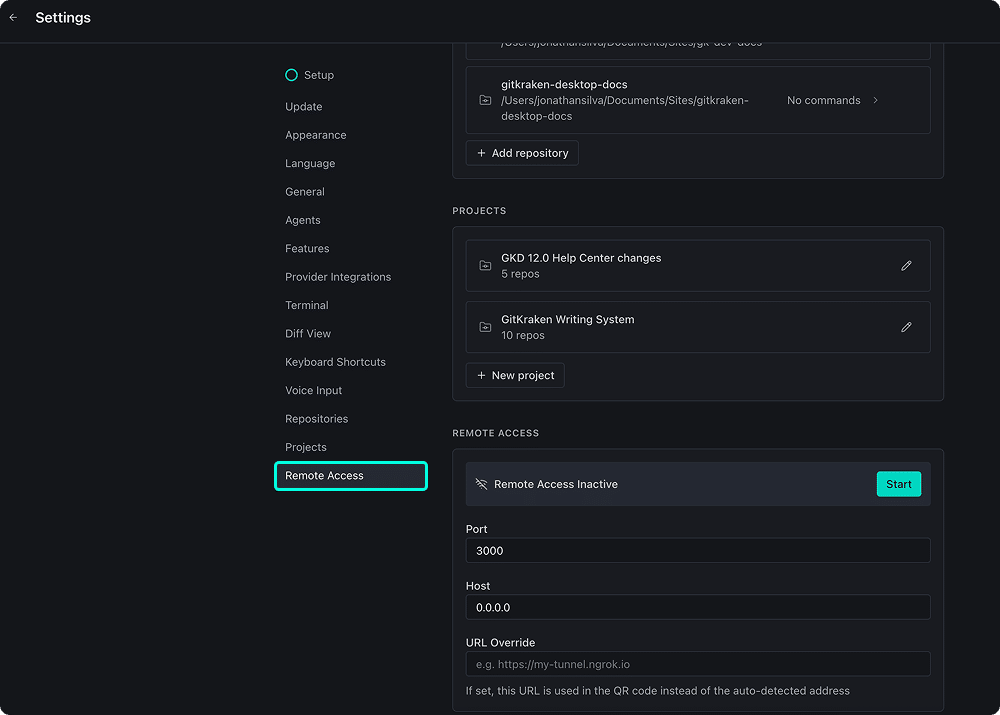Click the gitkraken-desktop-docs repository name
Screen dimensions: 1000x715
564,85
